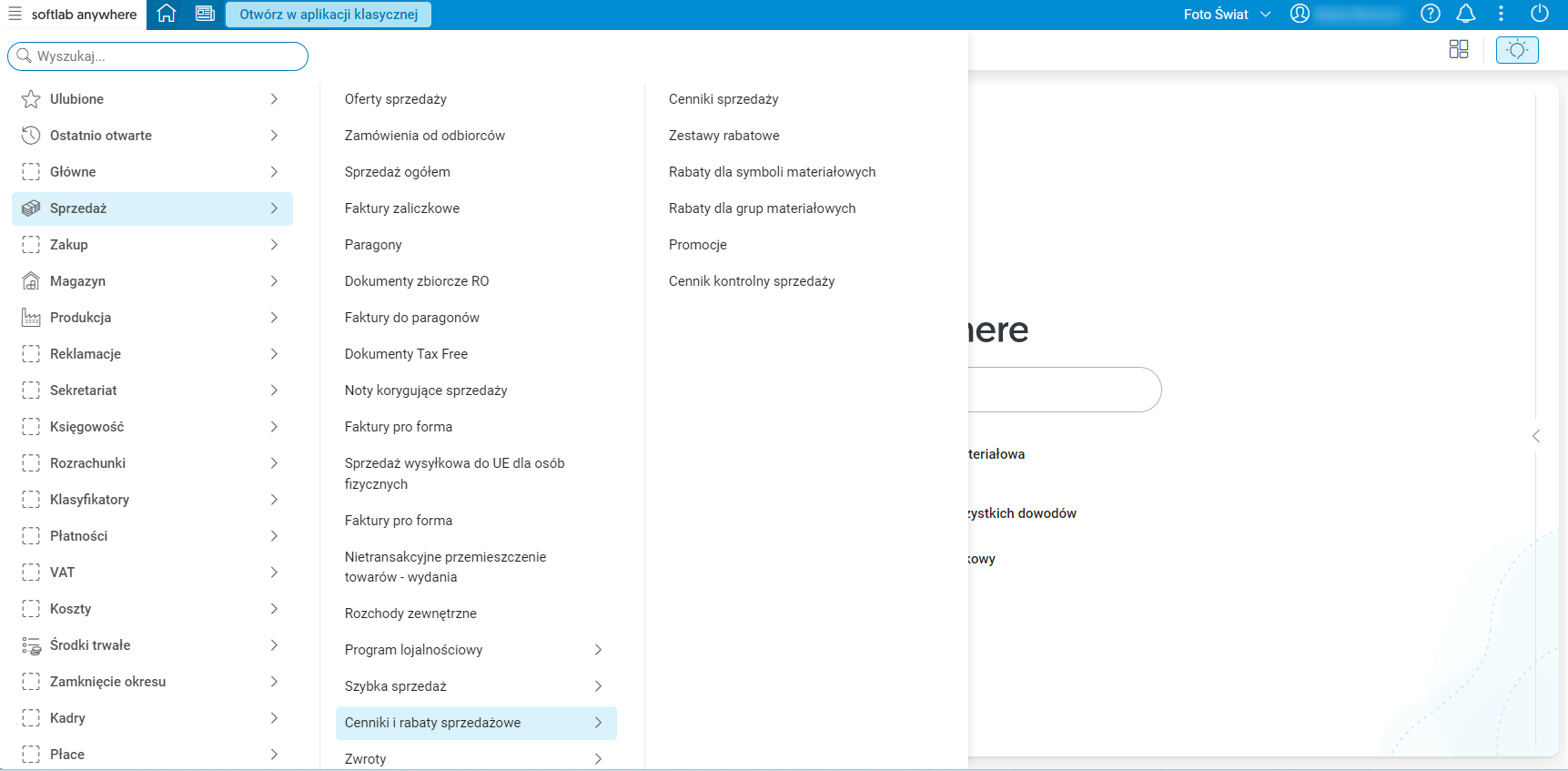Click Otwórz w aplikacji klasycznej button
Screen dimensions: 1568x771
[329, 15]
